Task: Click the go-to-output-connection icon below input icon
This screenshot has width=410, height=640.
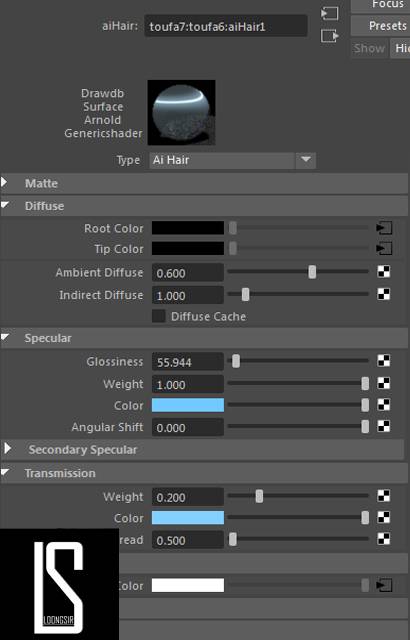Action: pyautogui.click(x=330, y=36)
